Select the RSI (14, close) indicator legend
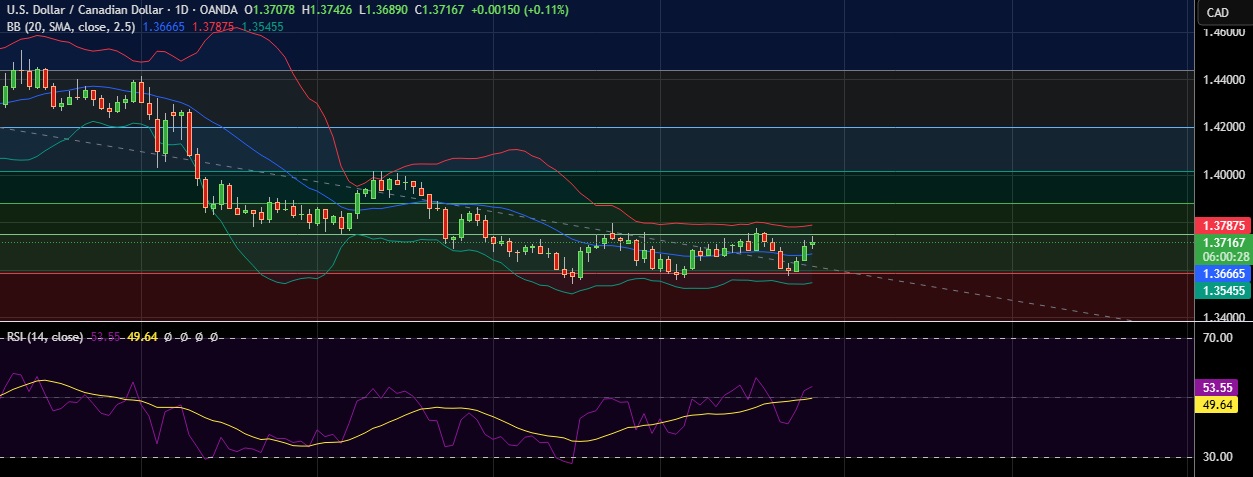The width and height of the screenshot is (1253, 477). [45, 337]
